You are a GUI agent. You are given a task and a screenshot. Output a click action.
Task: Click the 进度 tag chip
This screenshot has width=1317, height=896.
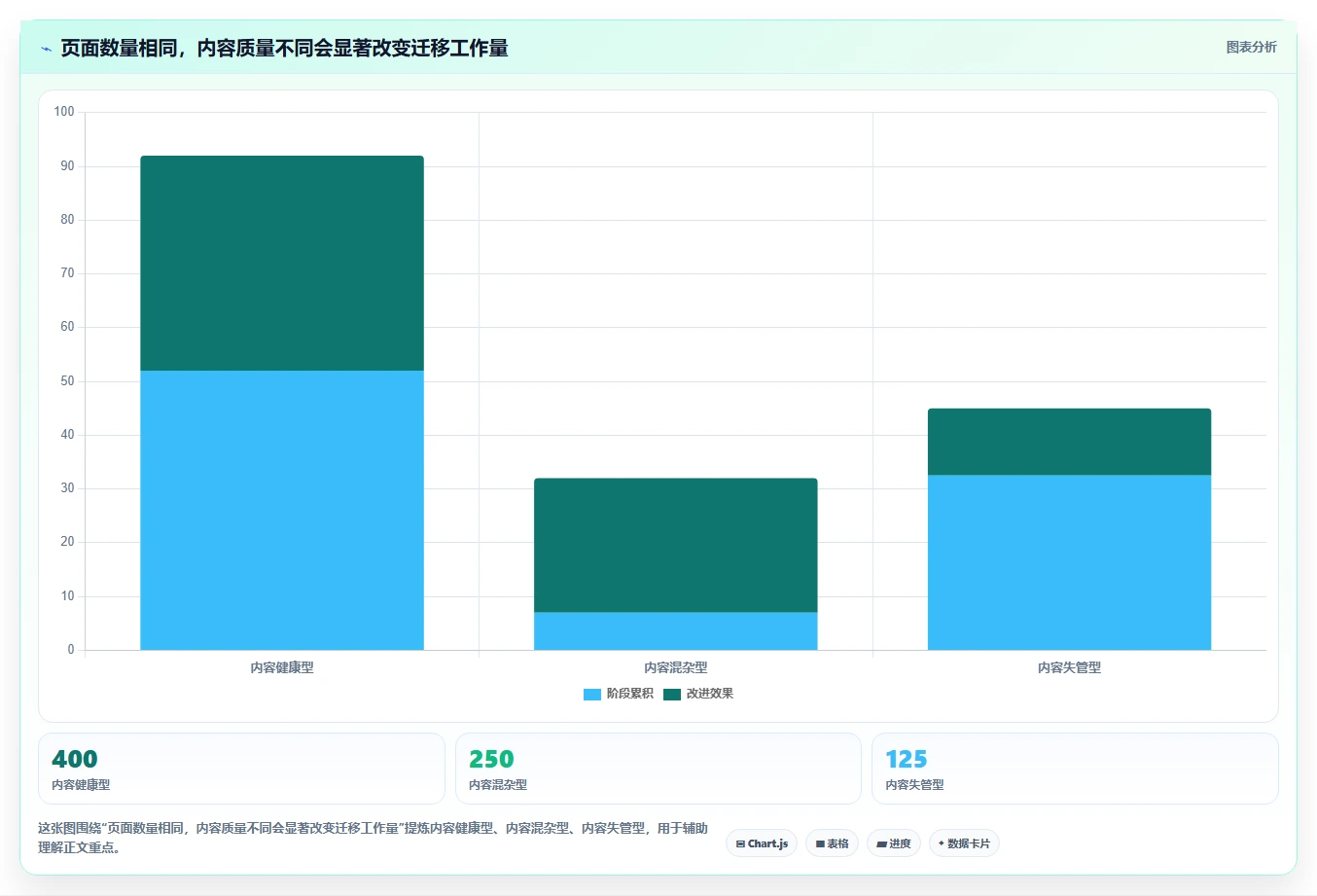[893, 843]
